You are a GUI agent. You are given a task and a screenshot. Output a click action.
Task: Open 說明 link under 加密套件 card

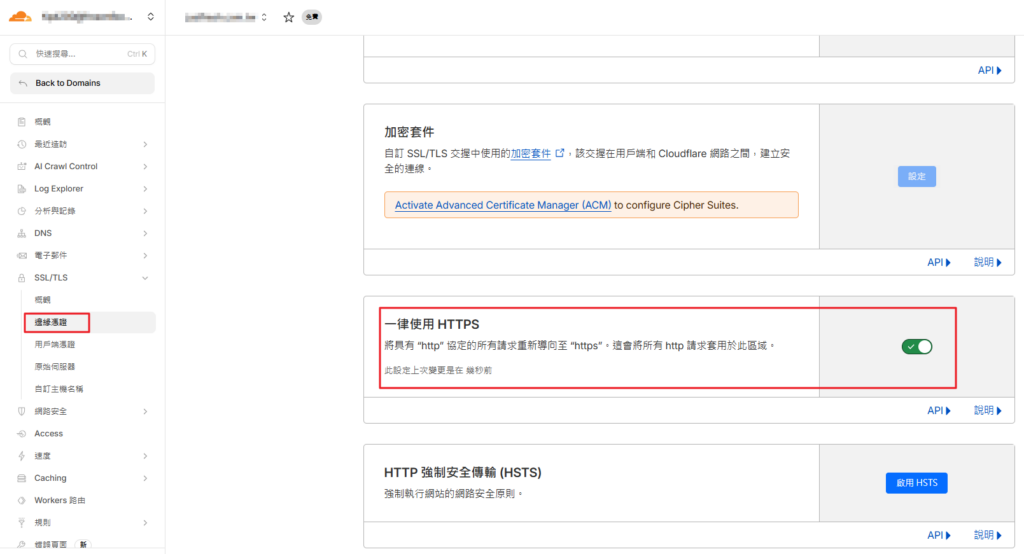(x=987, y=262)
